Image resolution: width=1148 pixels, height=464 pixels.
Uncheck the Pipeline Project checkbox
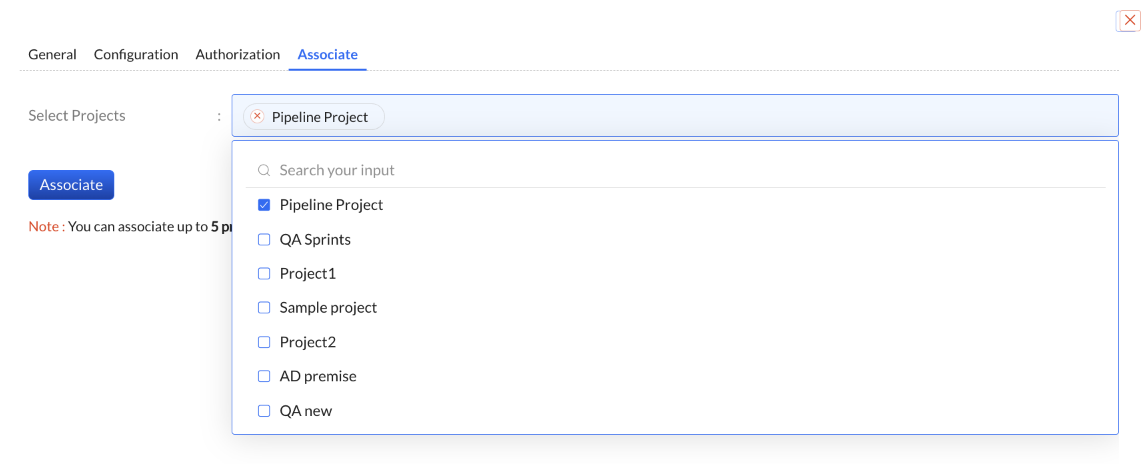point(264,205)
